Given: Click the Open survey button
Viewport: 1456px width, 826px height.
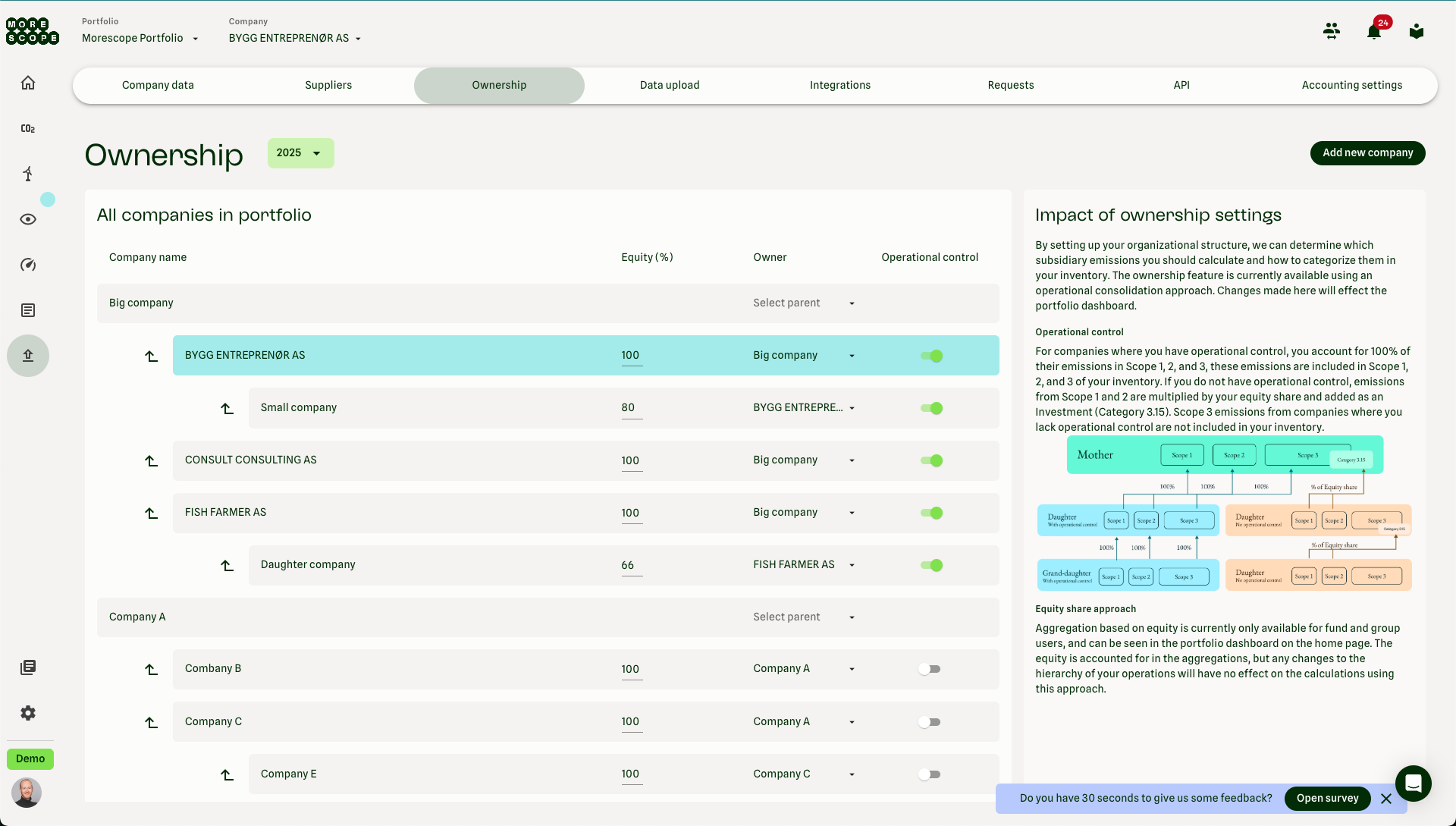Looking at the screenshot, I should tap(1327, 798).
